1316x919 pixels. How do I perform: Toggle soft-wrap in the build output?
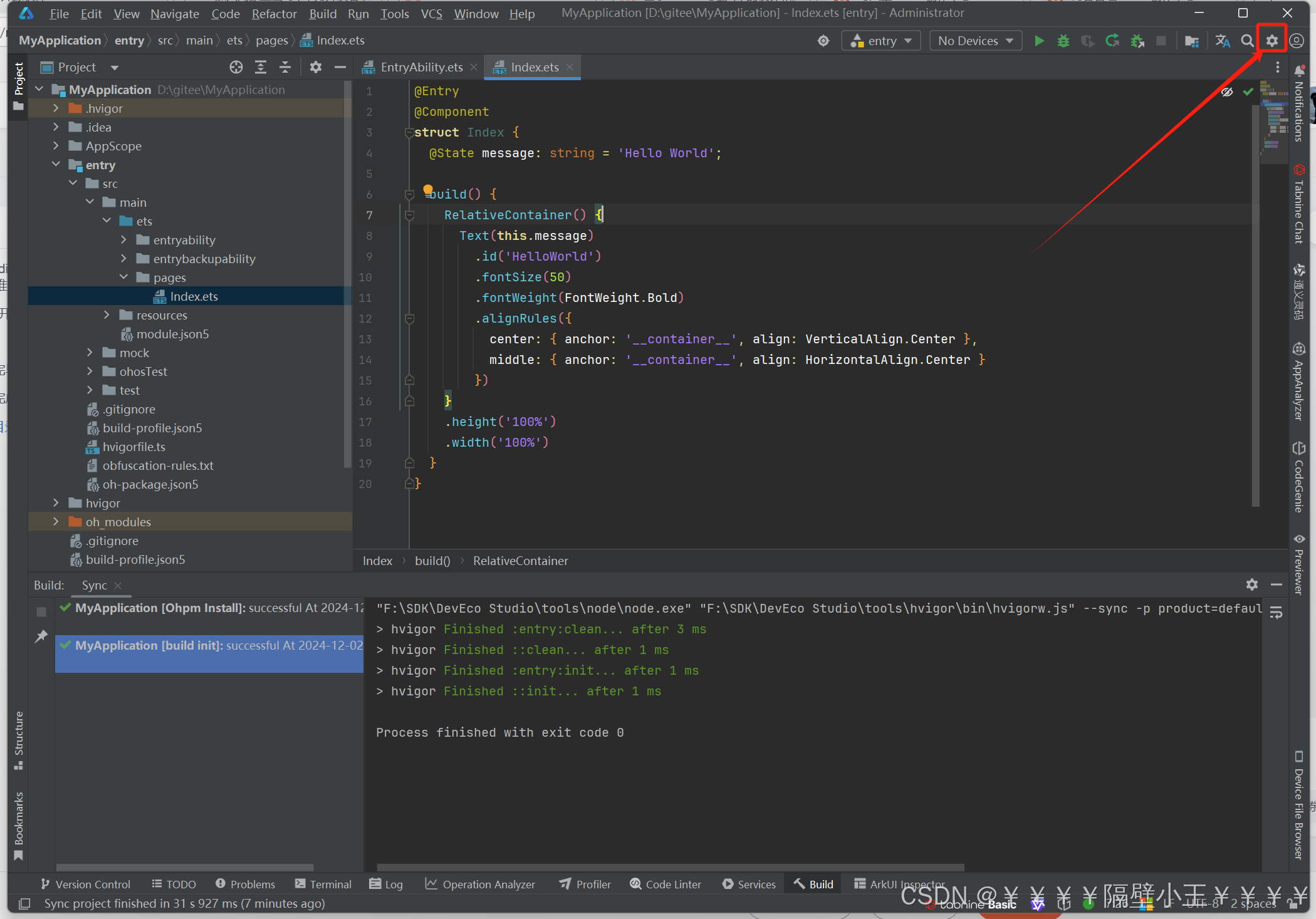[1276, 612]
